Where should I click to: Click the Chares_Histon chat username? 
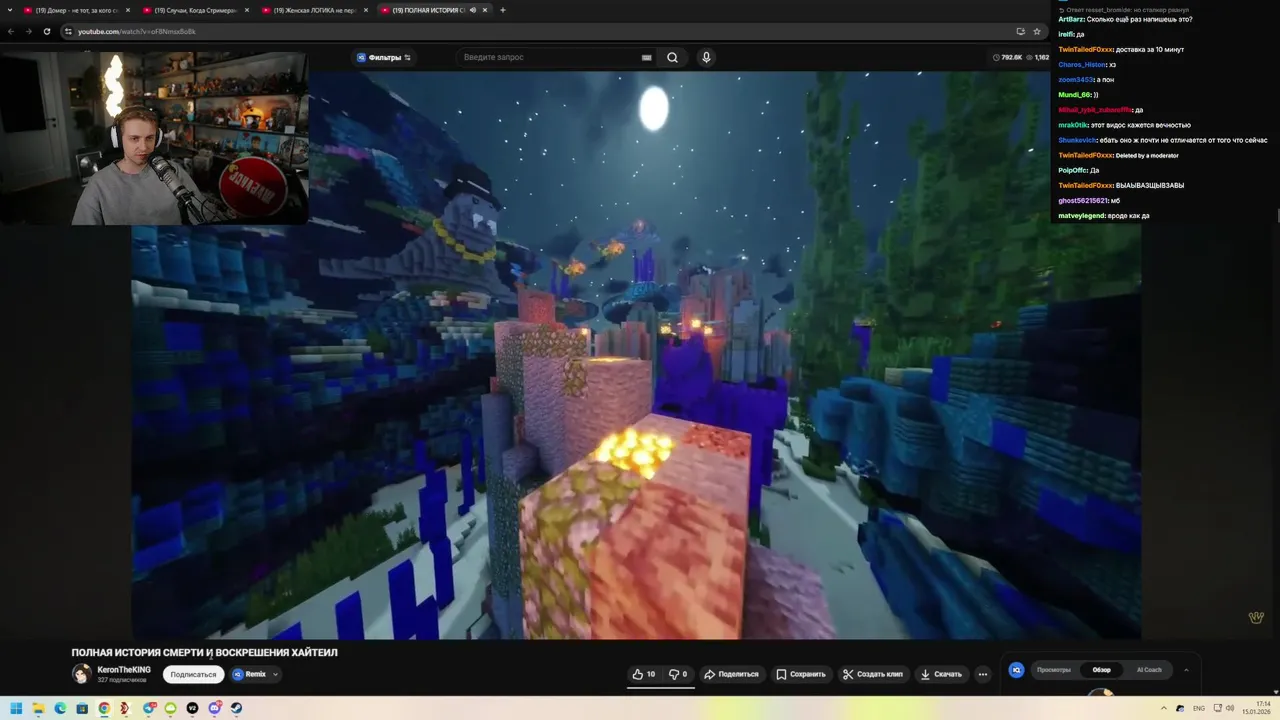(1082, 64)
